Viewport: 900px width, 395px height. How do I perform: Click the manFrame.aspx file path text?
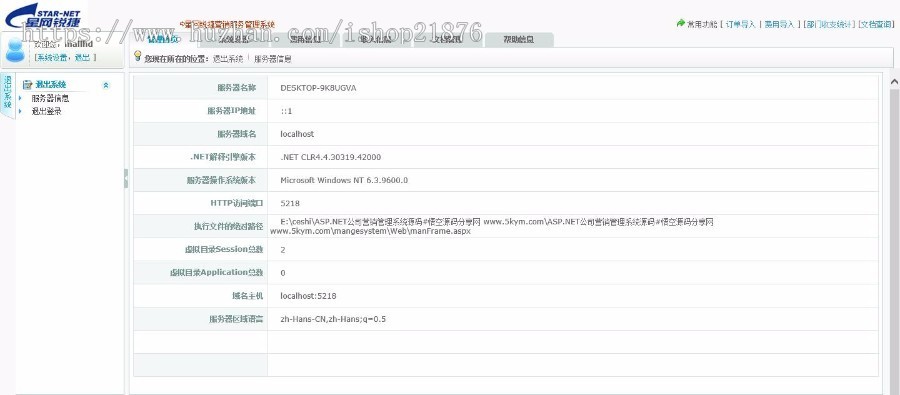click(x=491, y=226)
